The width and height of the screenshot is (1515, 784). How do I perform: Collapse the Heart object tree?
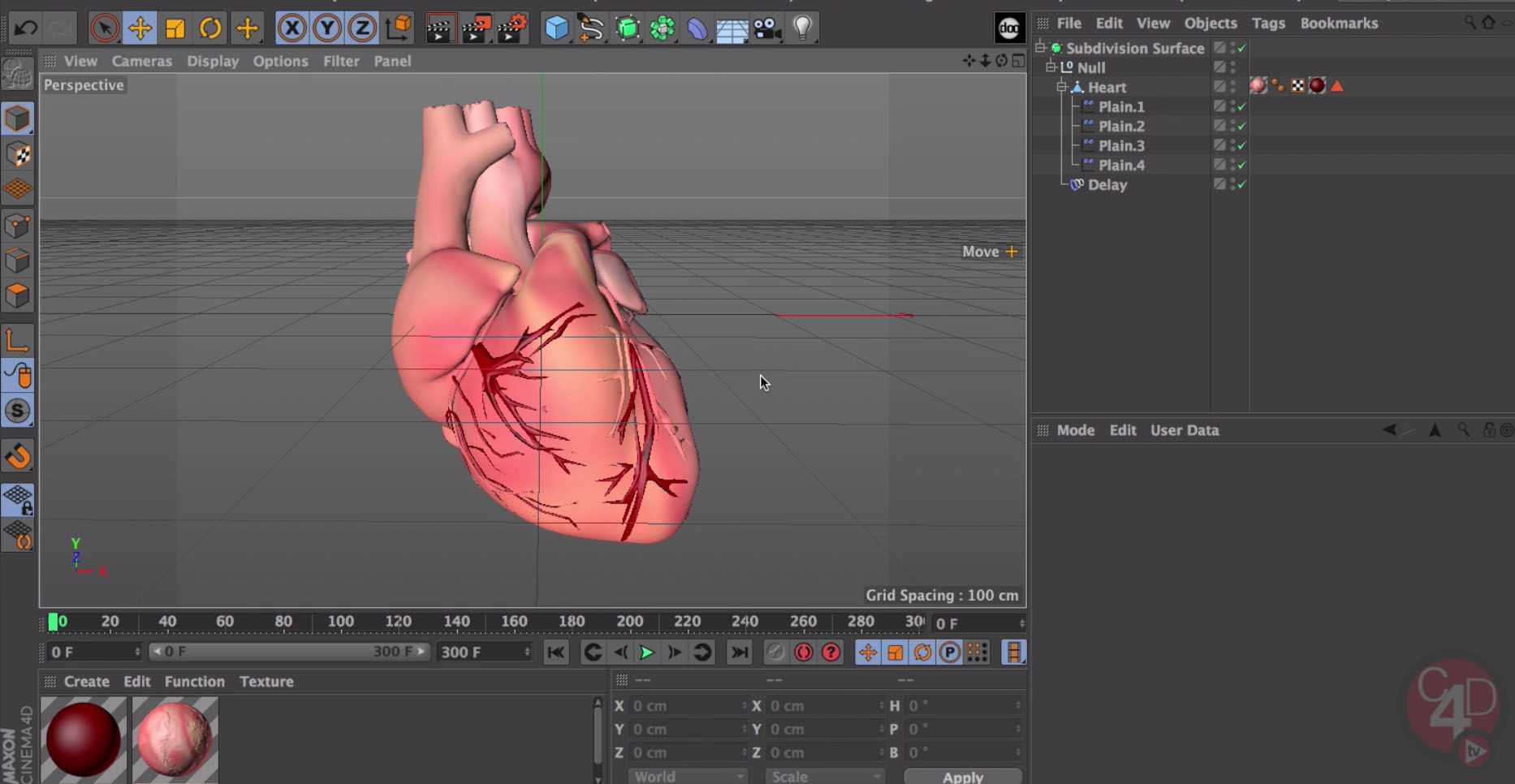tap(1061, 87)
